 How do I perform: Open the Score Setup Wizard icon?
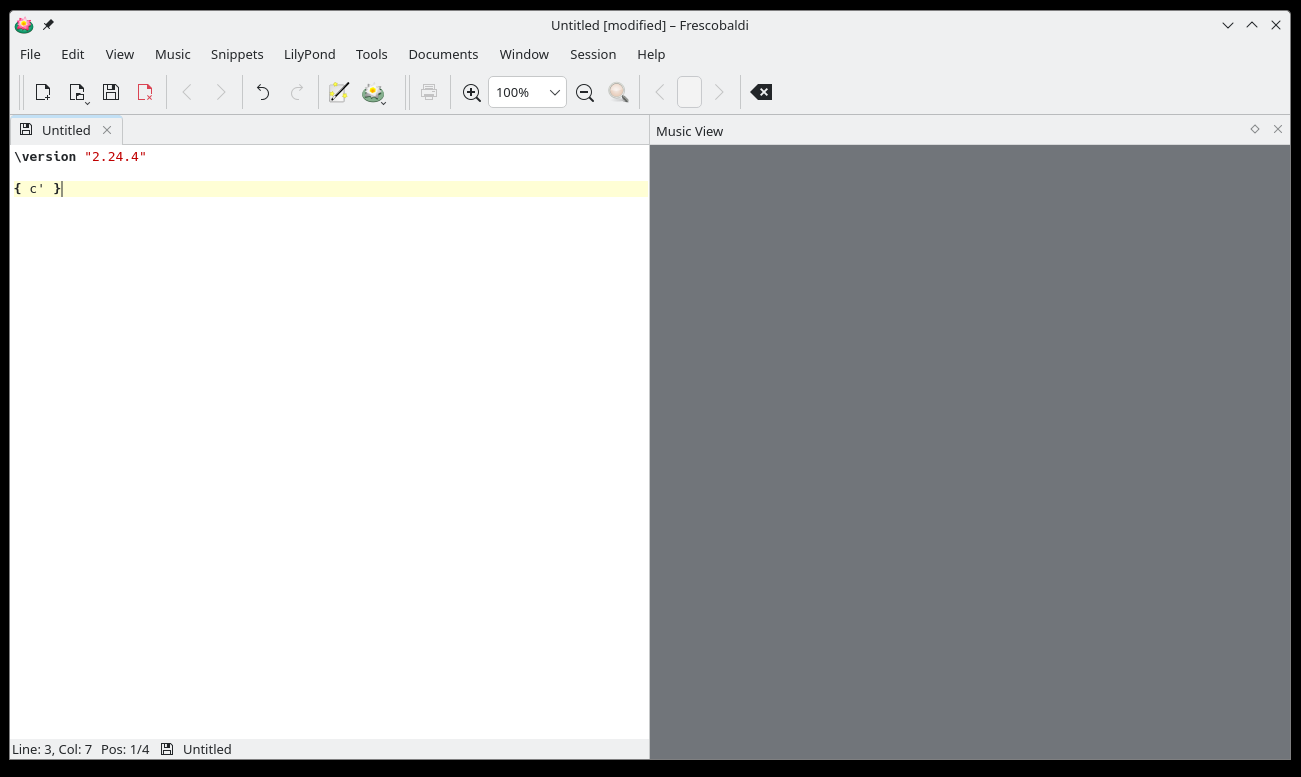click(x=339, y=92)
